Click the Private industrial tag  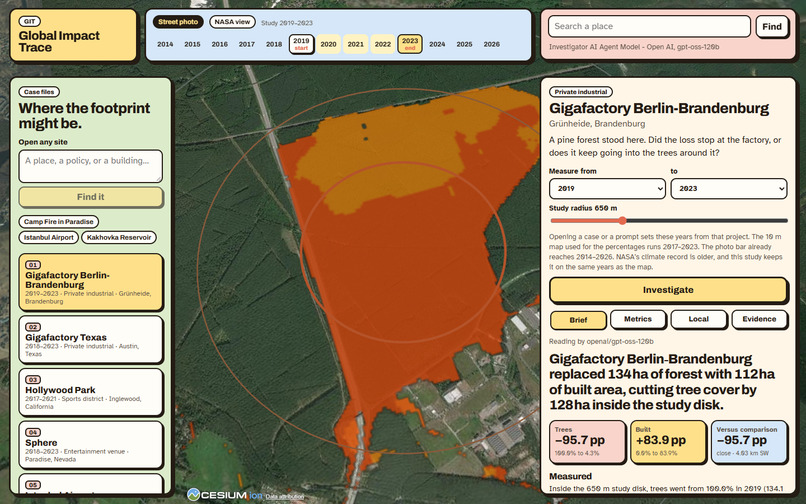point(581,92)
